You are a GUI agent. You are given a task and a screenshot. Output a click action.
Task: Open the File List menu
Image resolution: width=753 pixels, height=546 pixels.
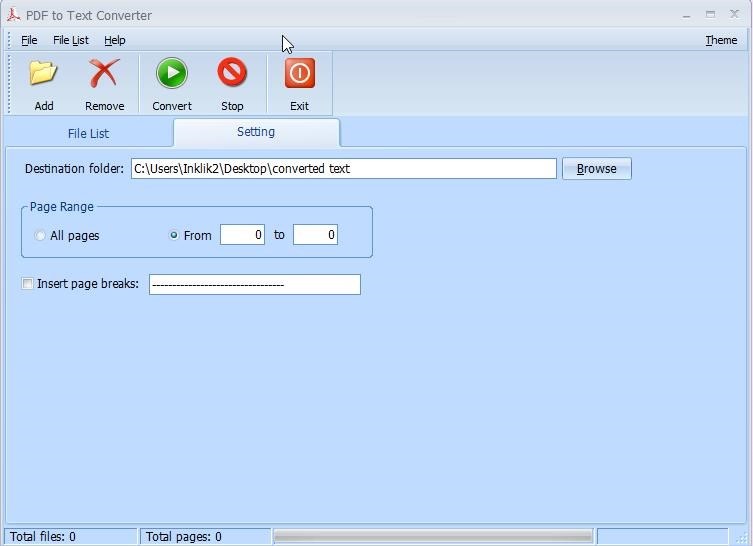(x=70, y=40)
